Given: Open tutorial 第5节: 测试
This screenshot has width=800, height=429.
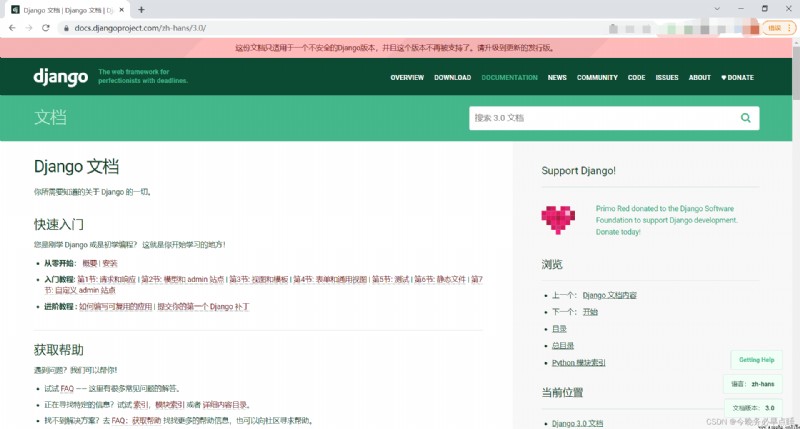Looking at the screenshot, I should pyautogui.click(x=390, y=280).
